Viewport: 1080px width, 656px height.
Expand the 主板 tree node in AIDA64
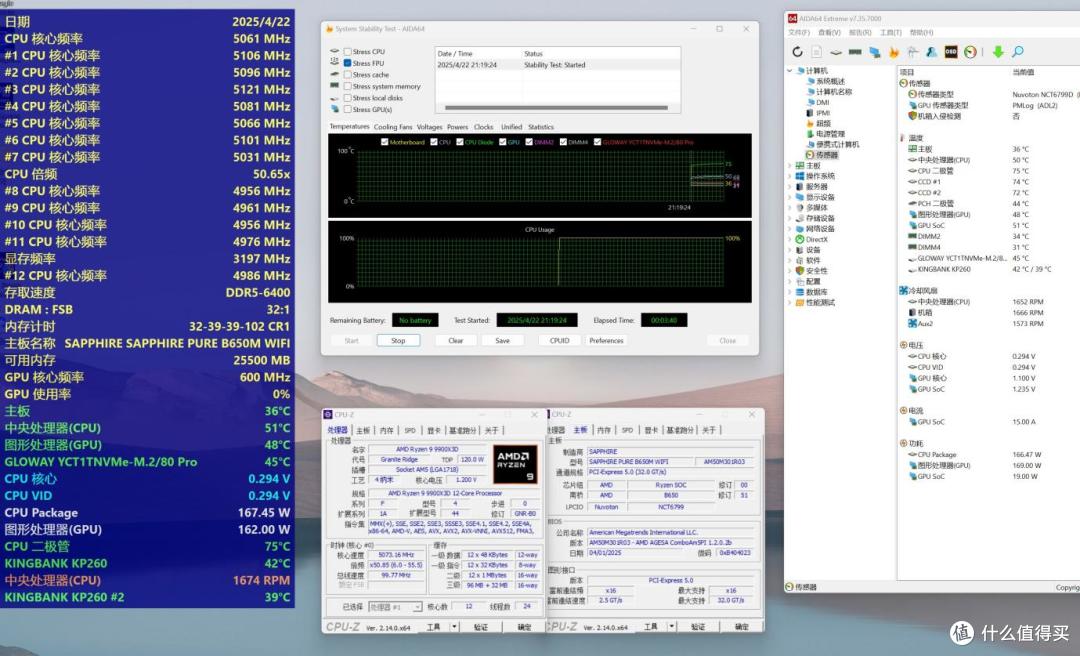point(790,165)
